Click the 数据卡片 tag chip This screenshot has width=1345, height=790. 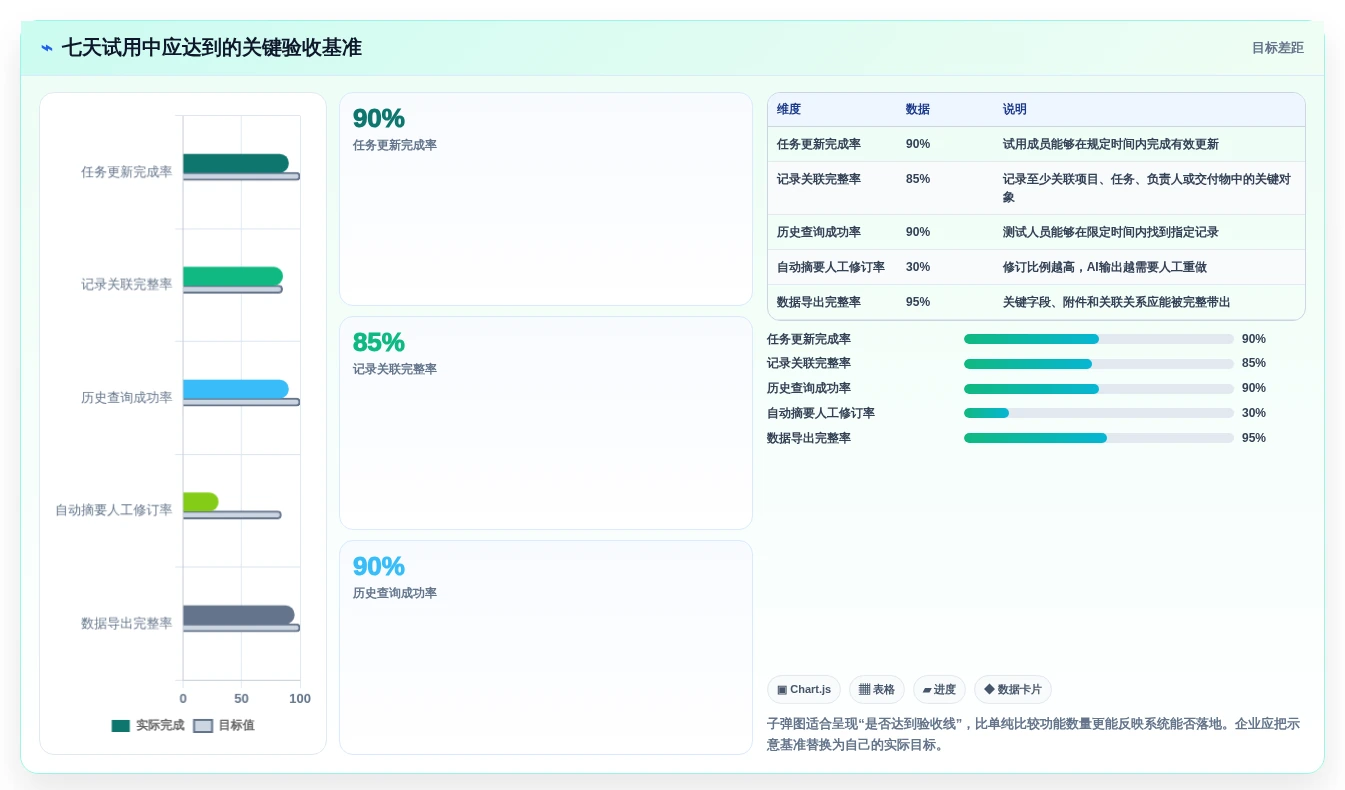1013,690
